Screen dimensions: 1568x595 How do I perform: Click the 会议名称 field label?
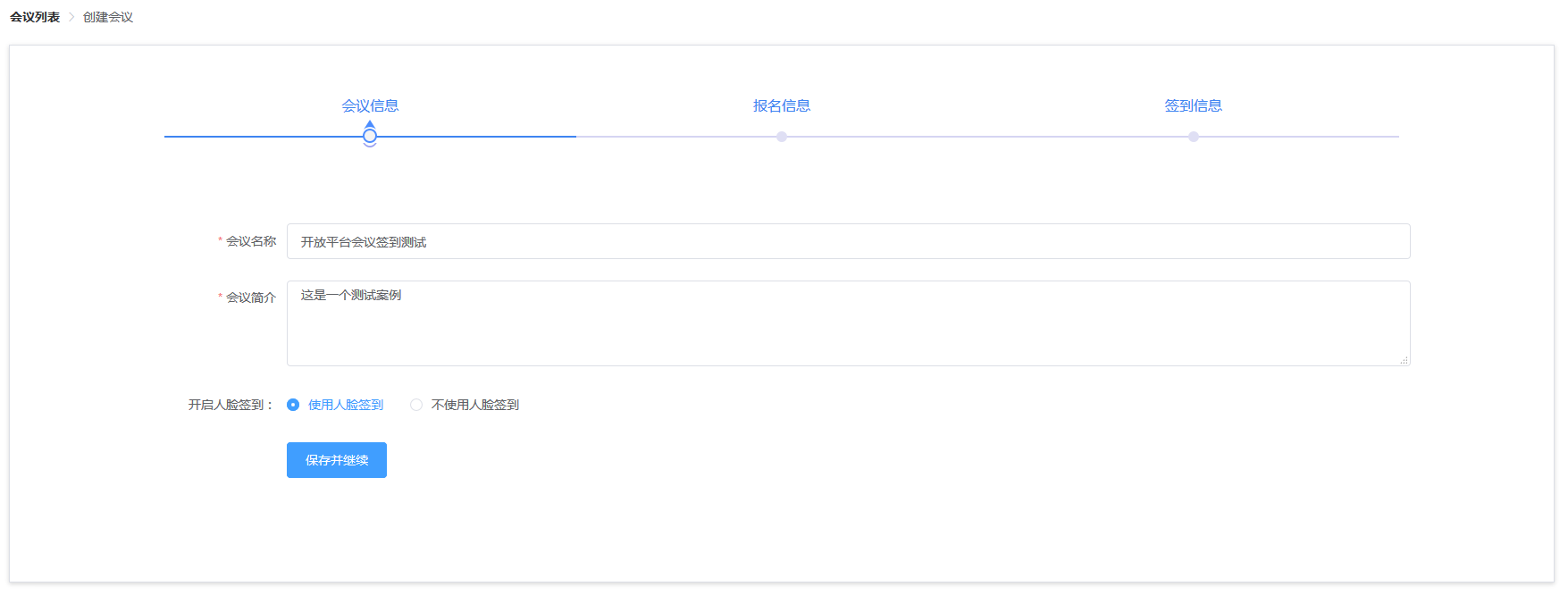[x=250, y=241]
